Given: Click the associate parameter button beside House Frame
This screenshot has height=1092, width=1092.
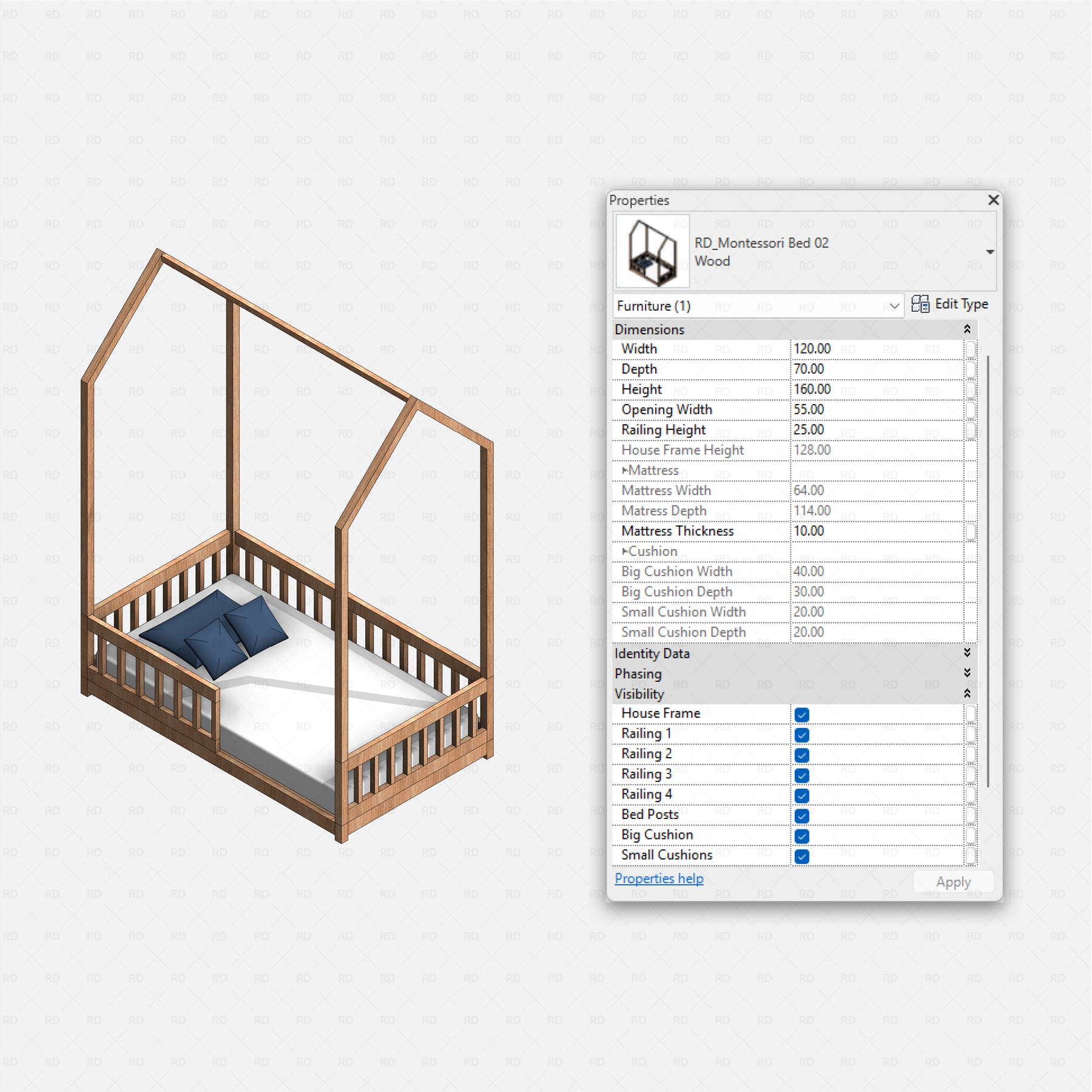Looking at the screenshot, I should [x=971, y=714].
